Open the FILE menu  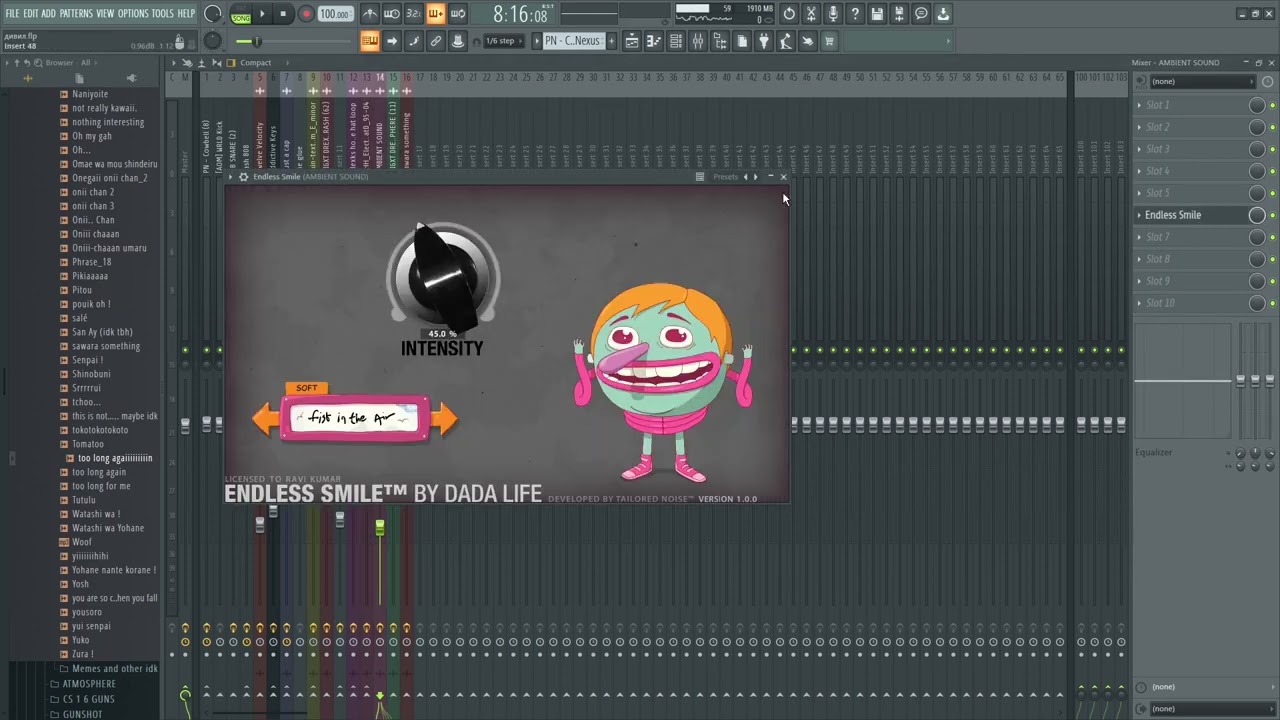(12, 13)
